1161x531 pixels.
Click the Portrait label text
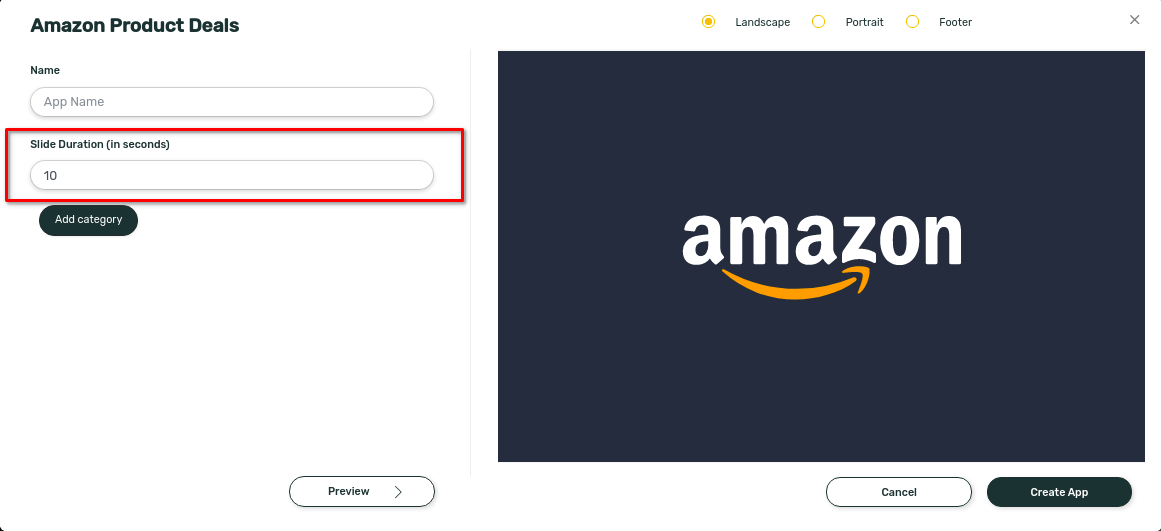864,22
